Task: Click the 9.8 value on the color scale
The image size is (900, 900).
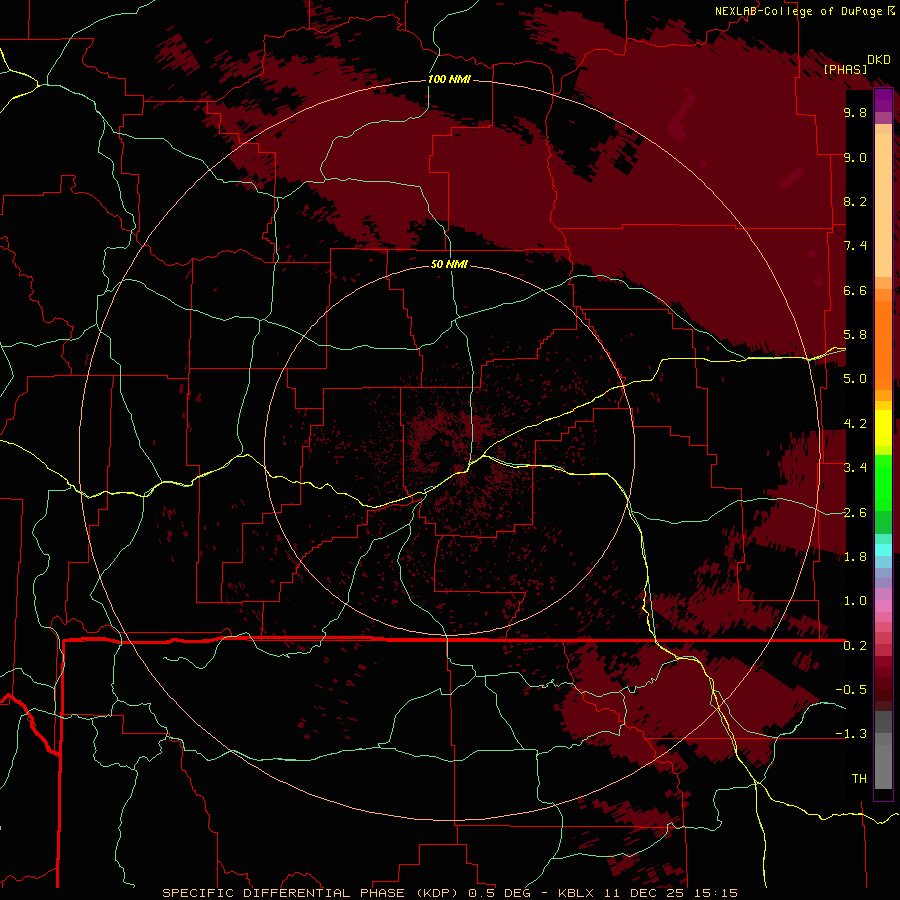Action: coord(855,112)
